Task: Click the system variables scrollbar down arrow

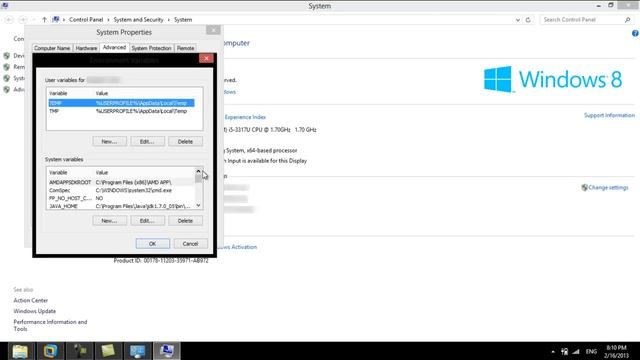Action: coord(198,206)
